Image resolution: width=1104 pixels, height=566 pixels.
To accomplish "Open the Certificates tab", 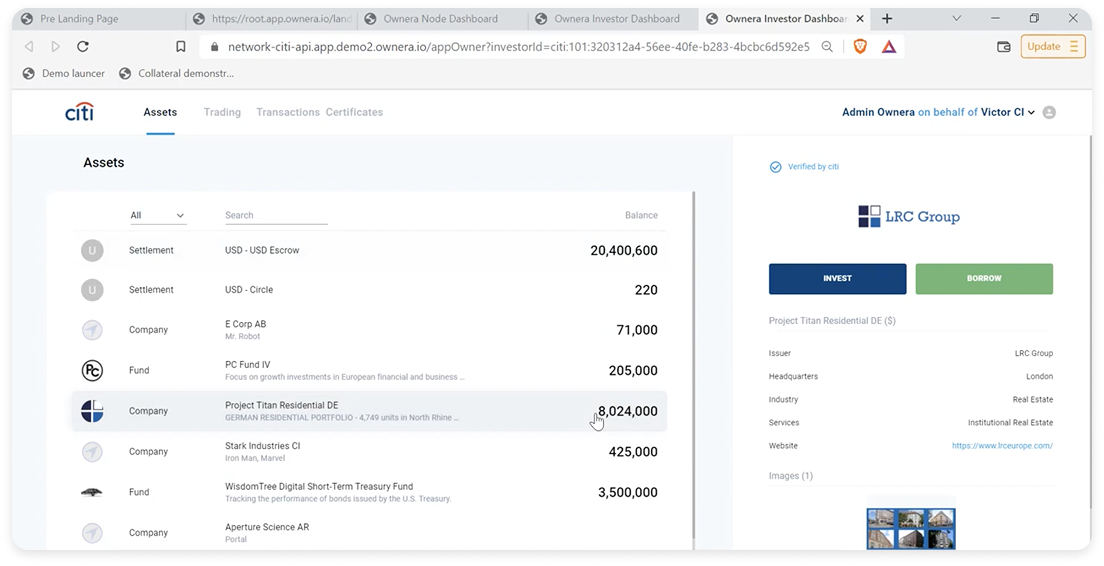I will 354,112.
